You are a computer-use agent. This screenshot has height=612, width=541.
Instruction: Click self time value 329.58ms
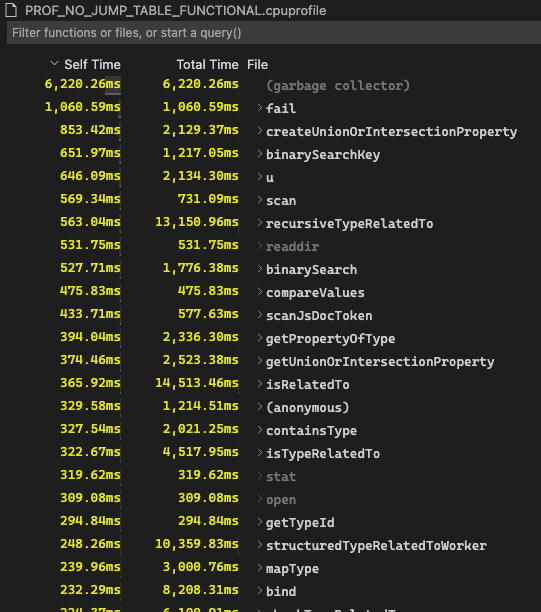click(90, 406)
